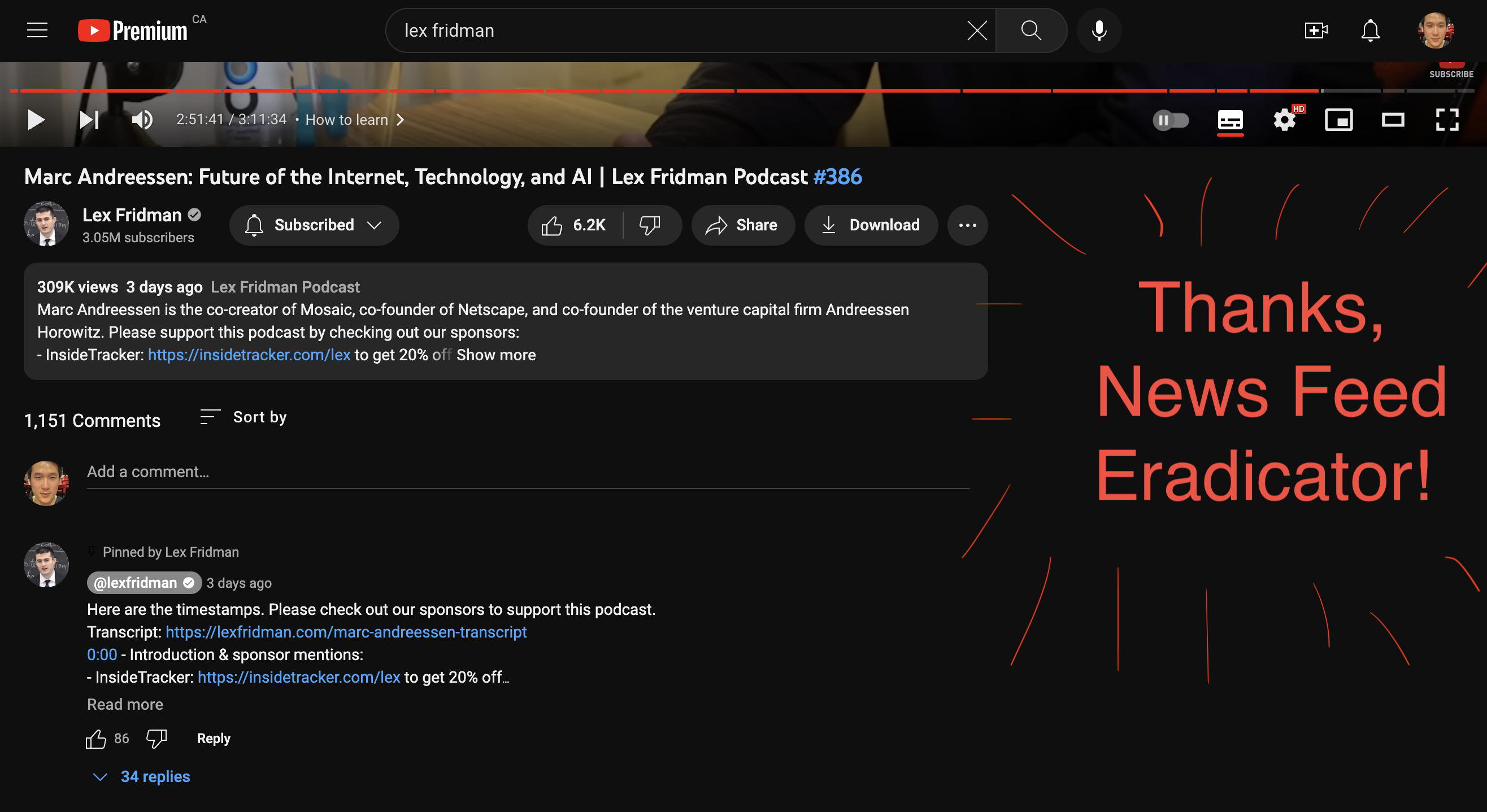The image size is (1487, 812).
Task: Click the Pinned by Lex Fridman label
Action: [x=170, y=552]
